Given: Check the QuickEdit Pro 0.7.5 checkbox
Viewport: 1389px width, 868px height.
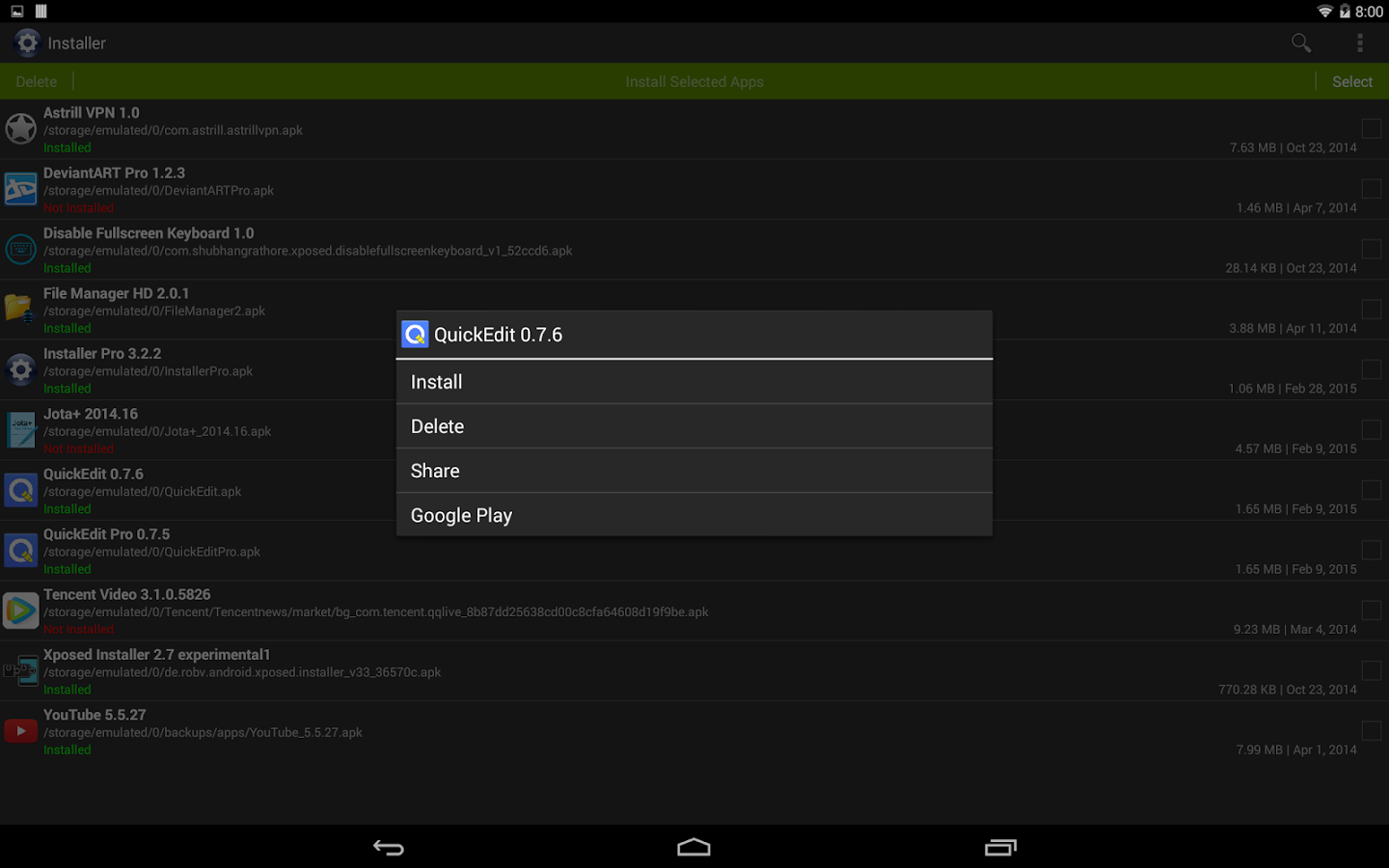Looking at the screenshot, I should point(1371,551).
